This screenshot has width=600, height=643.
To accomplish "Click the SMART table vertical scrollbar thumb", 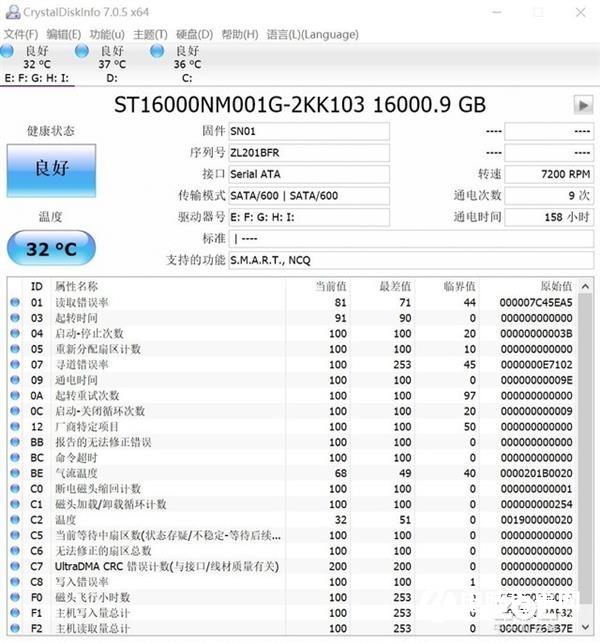I will point(586,448).
